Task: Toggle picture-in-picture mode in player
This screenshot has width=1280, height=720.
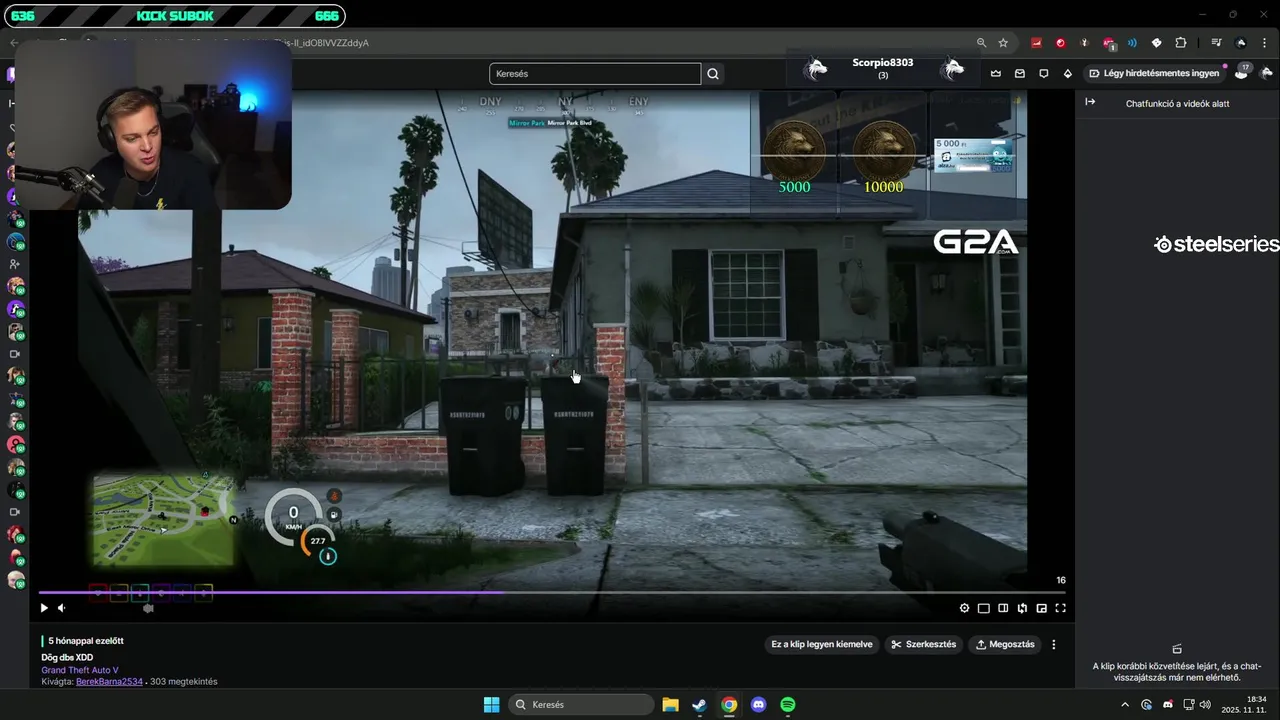Action: tap(1041, 608)
